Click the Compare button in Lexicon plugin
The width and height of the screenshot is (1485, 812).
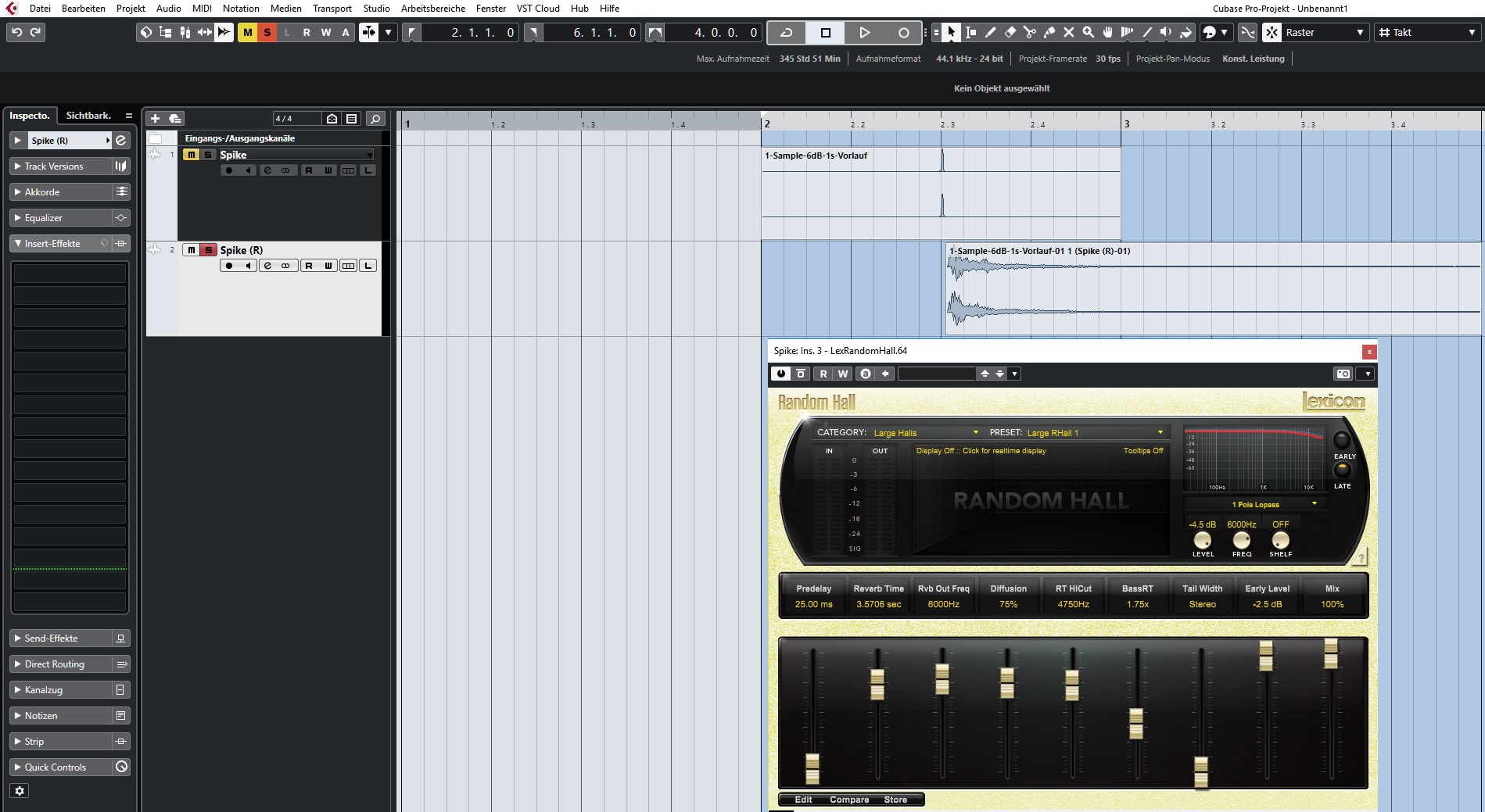849,799
